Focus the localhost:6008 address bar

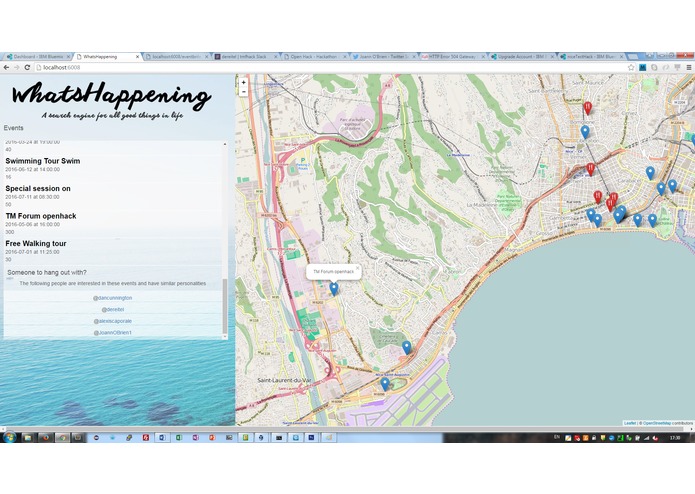click(330, 67)
